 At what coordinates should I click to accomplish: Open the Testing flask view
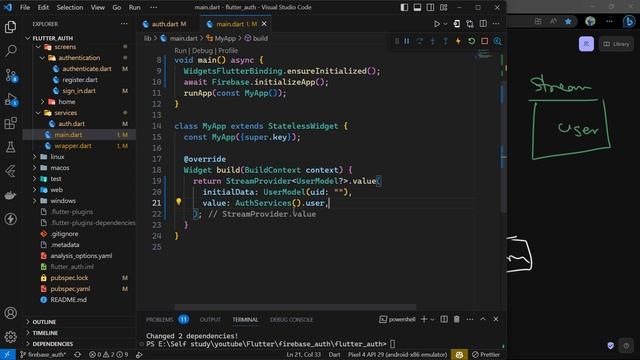pyautogui.click(x=11, y=147)
